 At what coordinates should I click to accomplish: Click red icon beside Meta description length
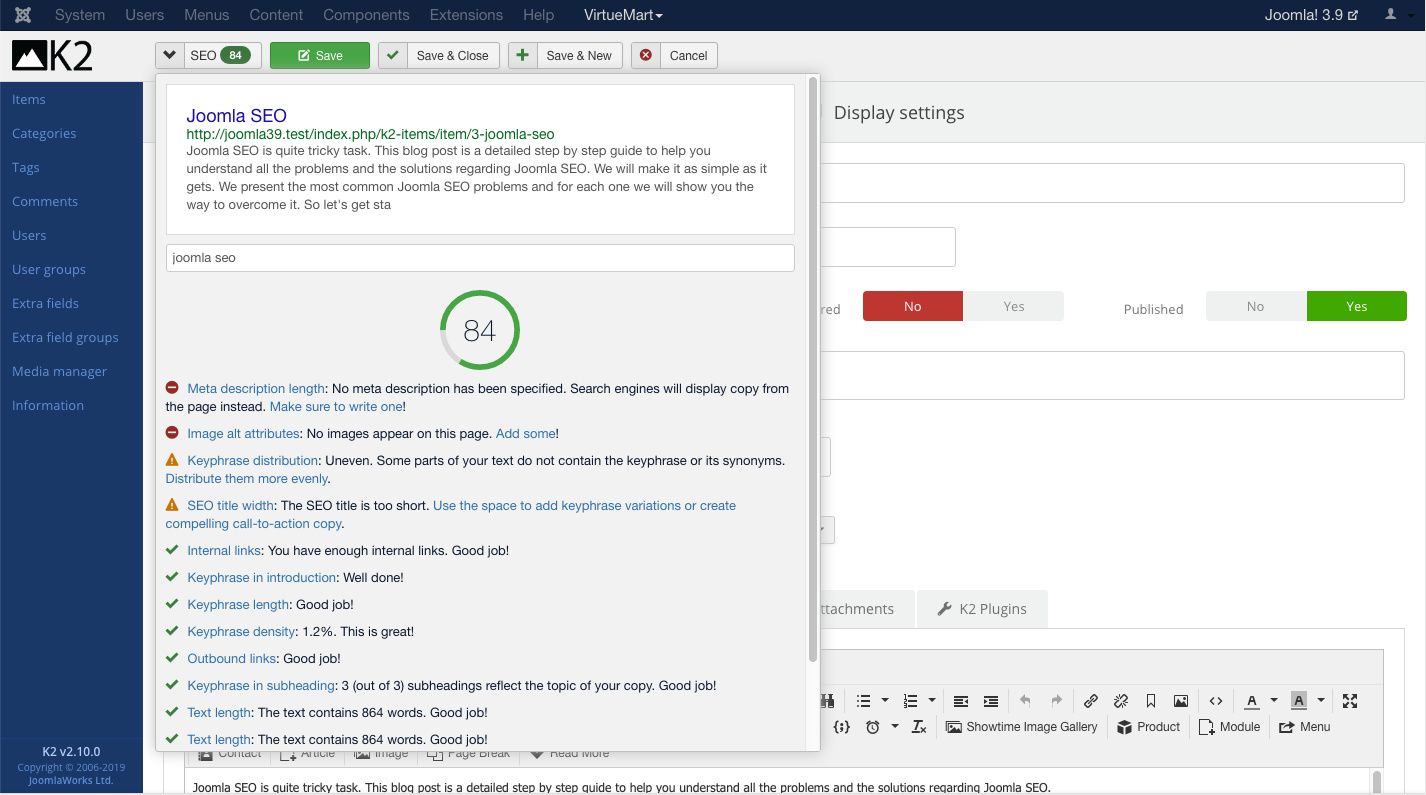(x=172, y=388)
